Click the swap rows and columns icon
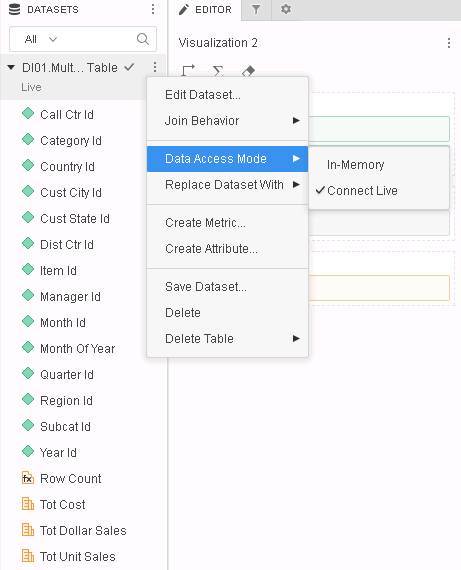Screen dimensions: 461x570 tap(188, 70)
